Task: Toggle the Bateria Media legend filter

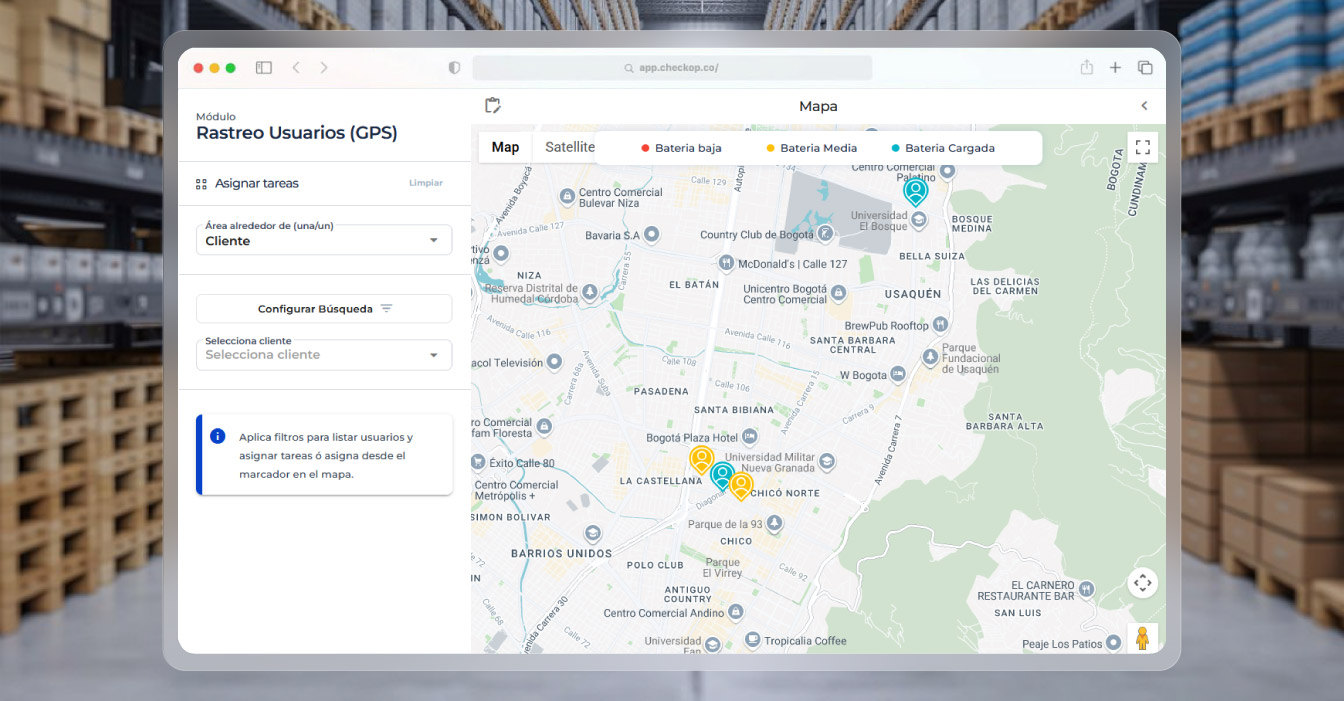Action: (x=810, y=147)
